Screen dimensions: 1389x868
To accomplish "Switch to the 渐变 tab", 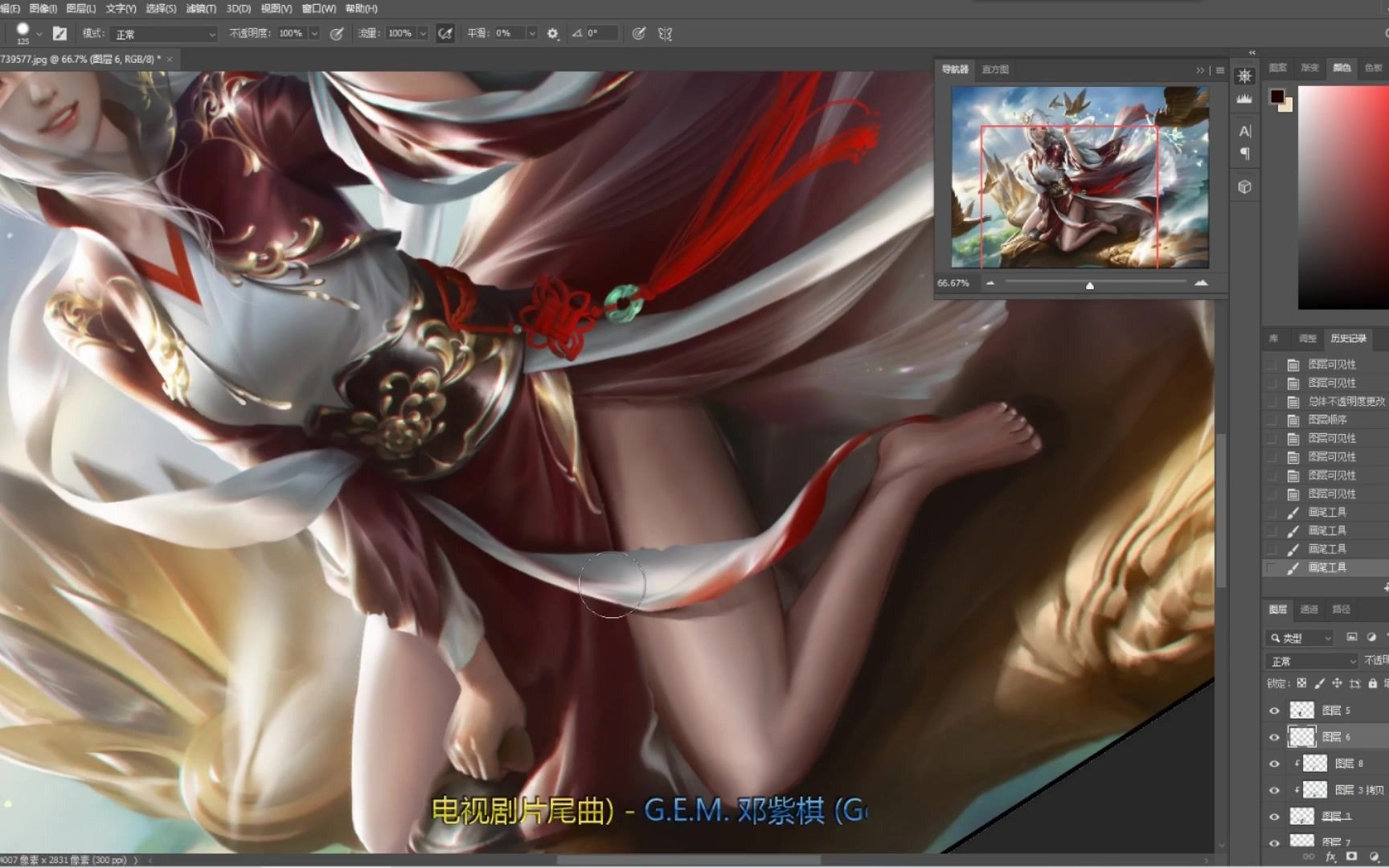I will [1310, 68].
